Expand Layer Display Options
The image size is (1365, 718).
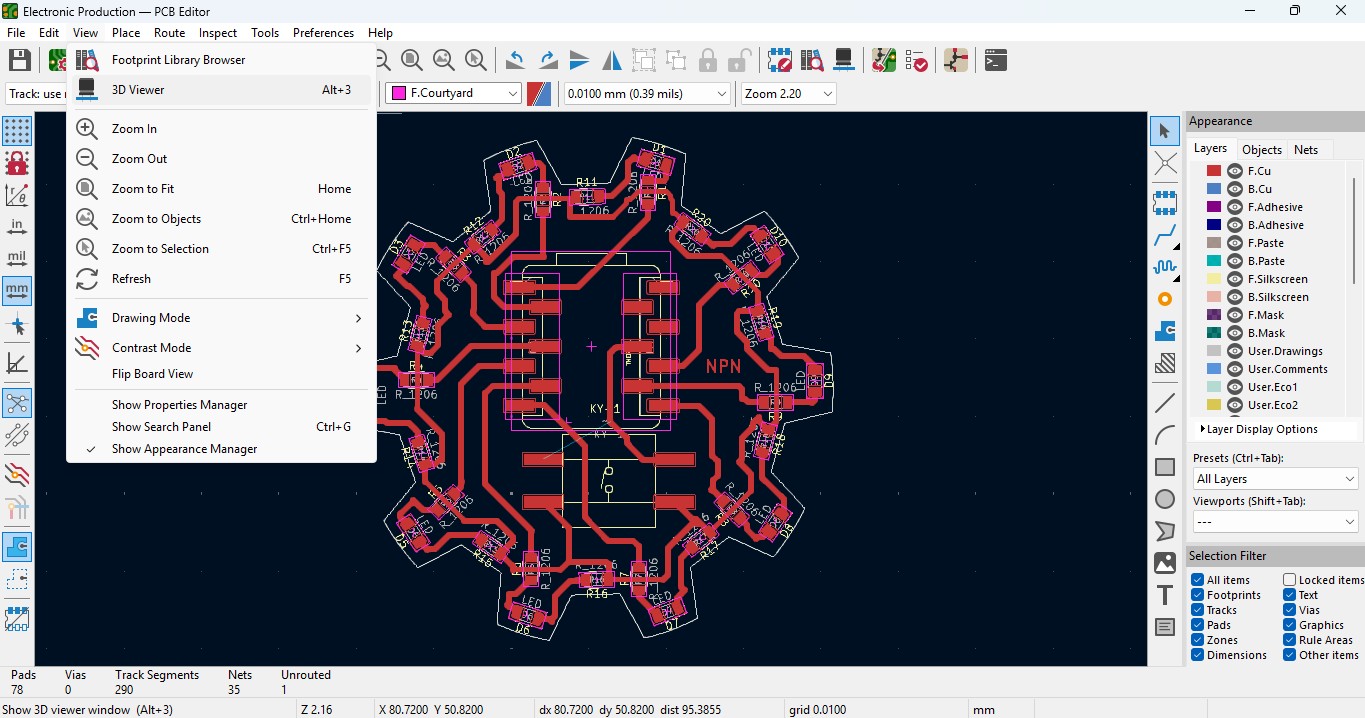point(1259,429)
